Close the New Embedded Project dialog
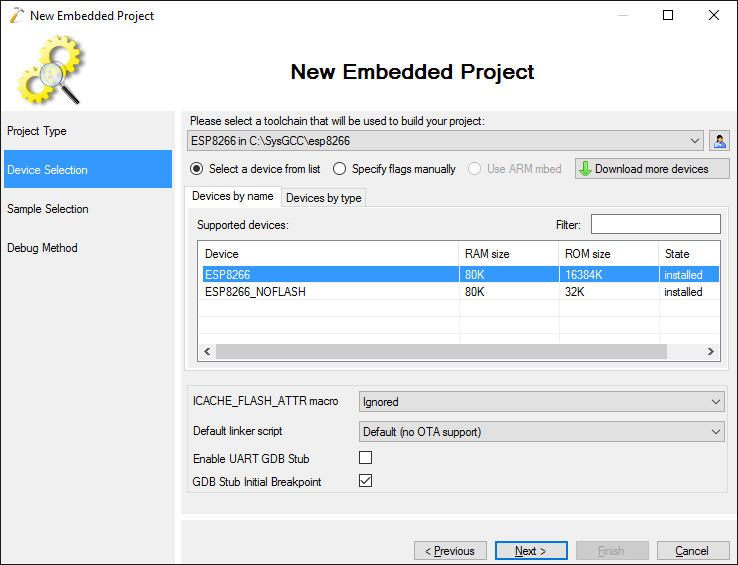The height and width of the screenshot is (565, 738). point(714,15)
